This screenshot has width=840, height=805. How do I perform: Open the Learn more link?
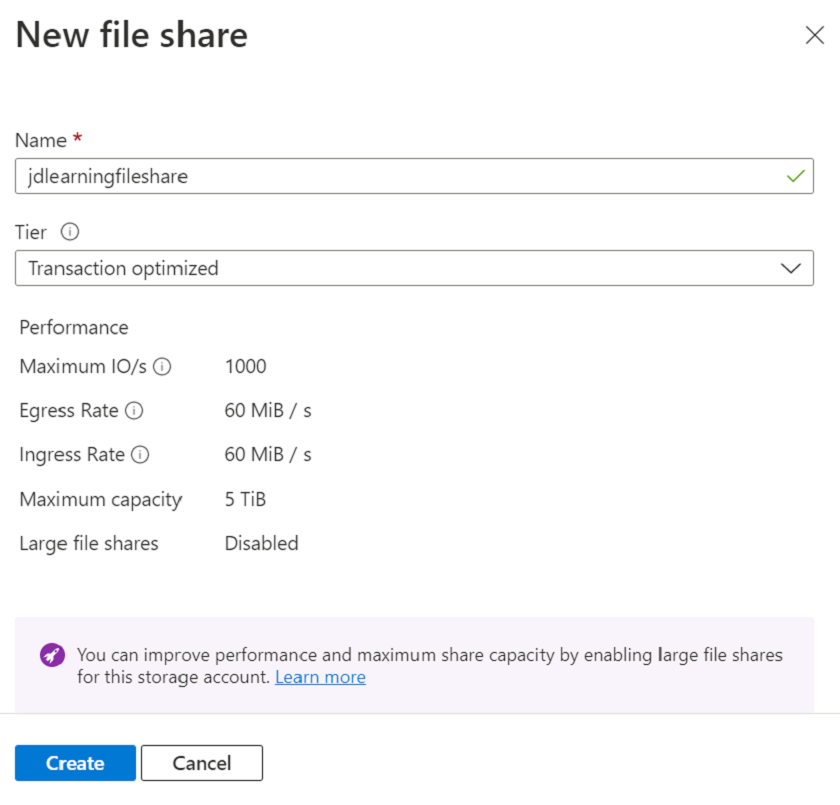(x=320, y=677)
